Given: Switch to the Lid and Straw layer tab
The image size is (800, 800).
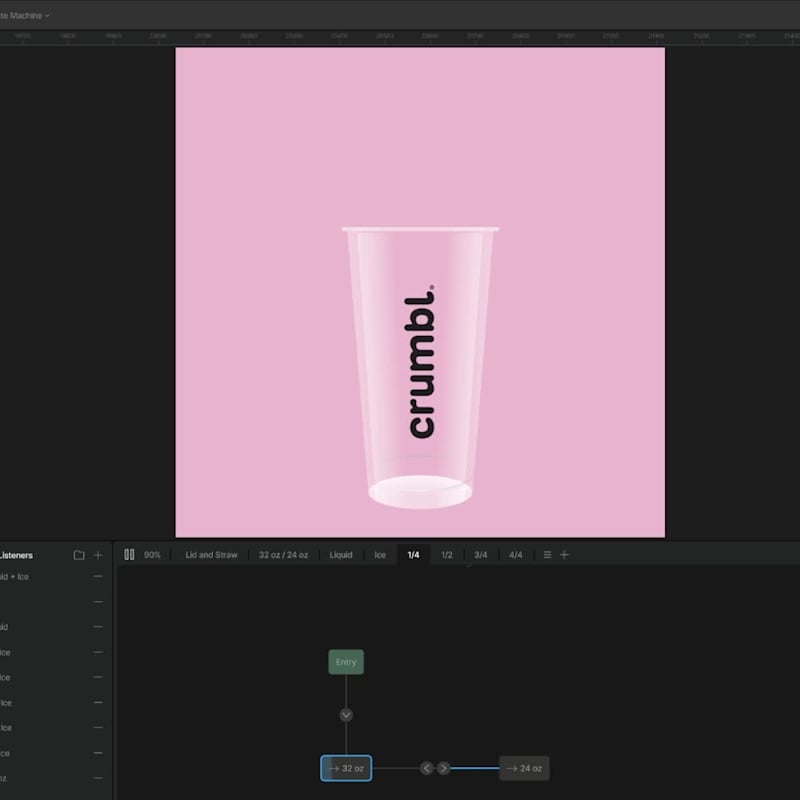Looking at the screenshot, I should click(x=211, y=555).
